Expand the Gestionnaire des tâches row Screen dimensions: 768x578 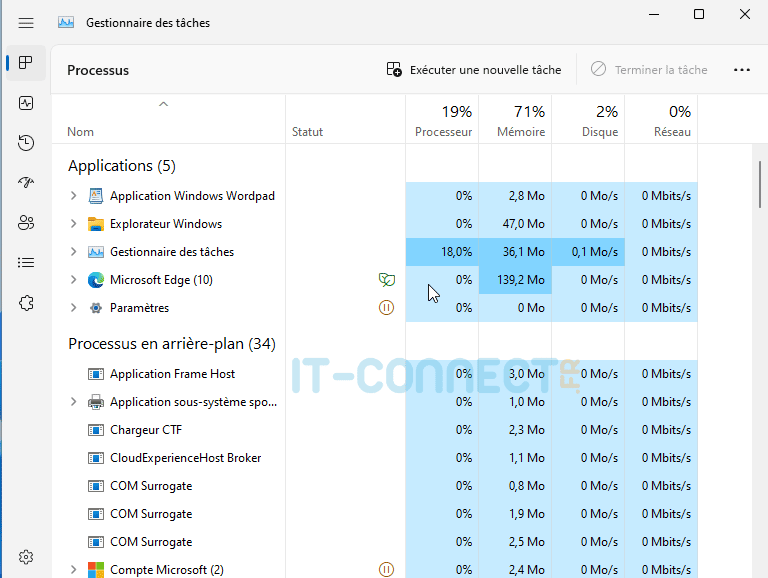(73, 252)
